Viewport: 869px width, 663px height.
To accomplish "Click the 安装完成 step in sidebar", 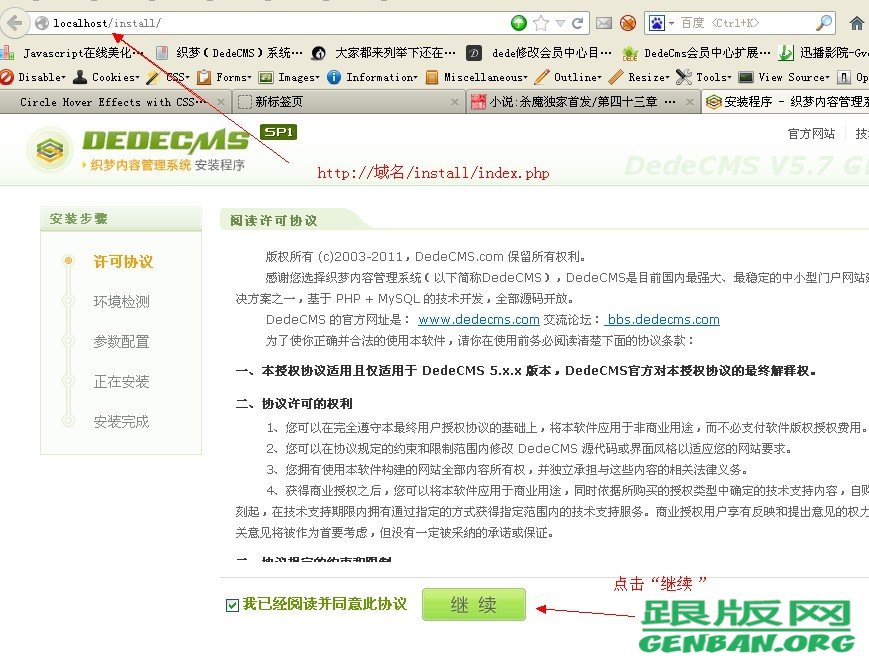I will [x=121, y=422].
